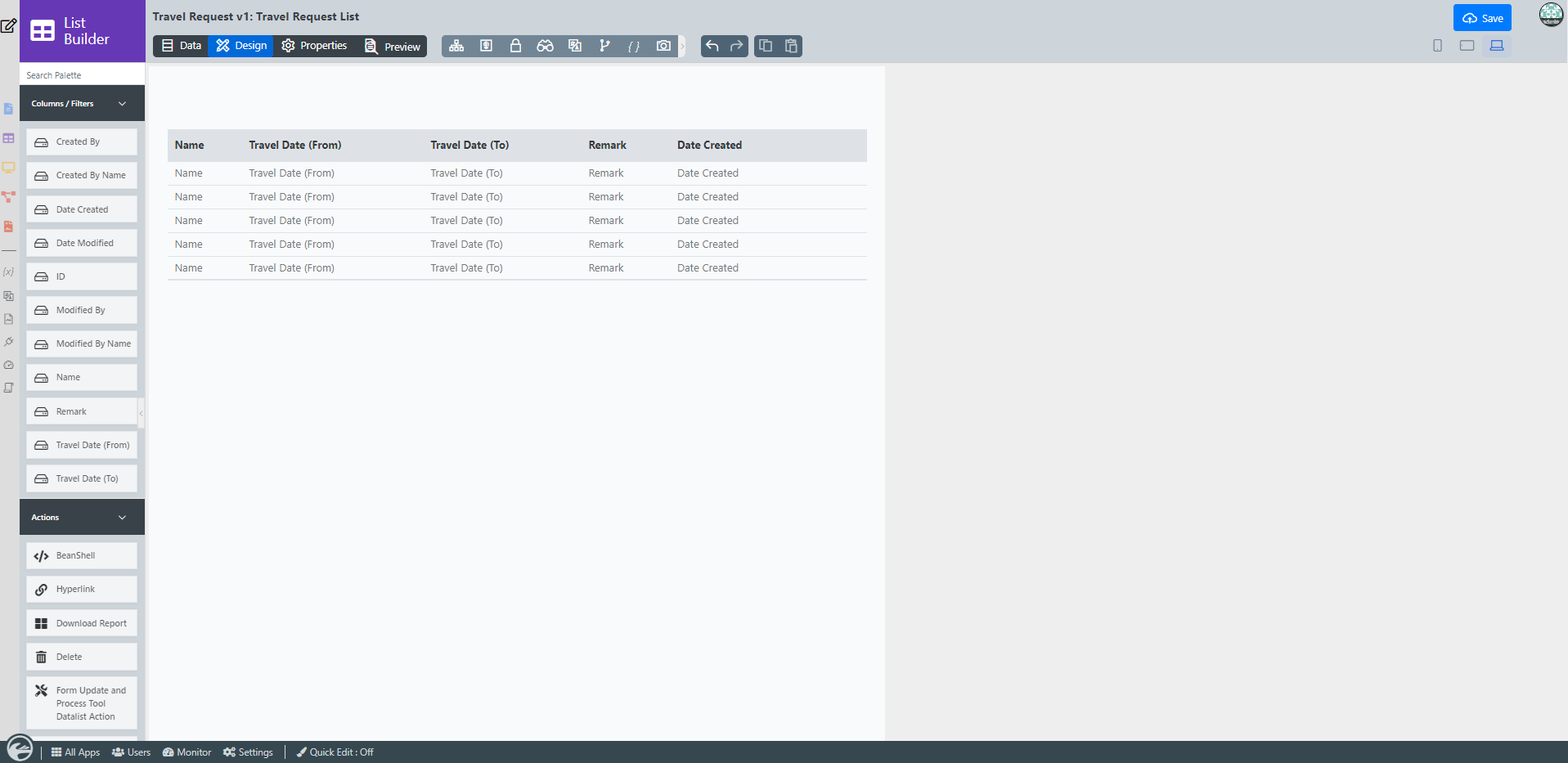
Task: Expand more toolbar options arrow
Action: (682, 46)
